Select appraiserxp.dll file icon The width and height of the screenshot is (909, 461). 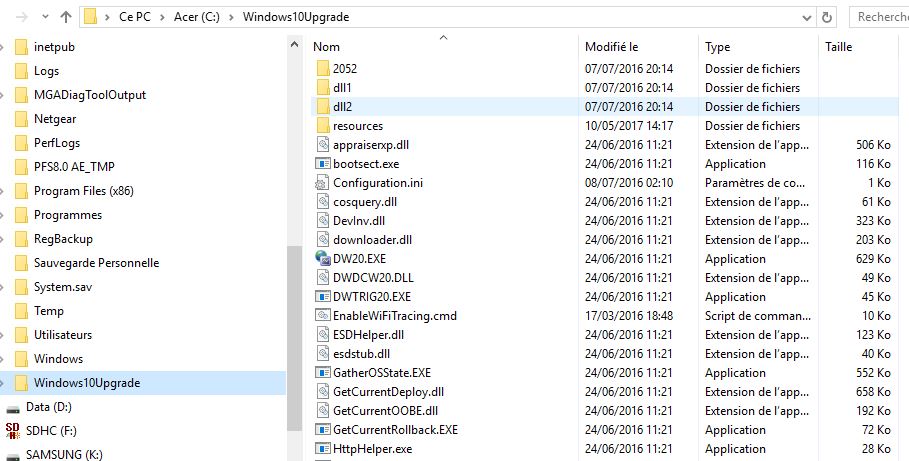323,144
